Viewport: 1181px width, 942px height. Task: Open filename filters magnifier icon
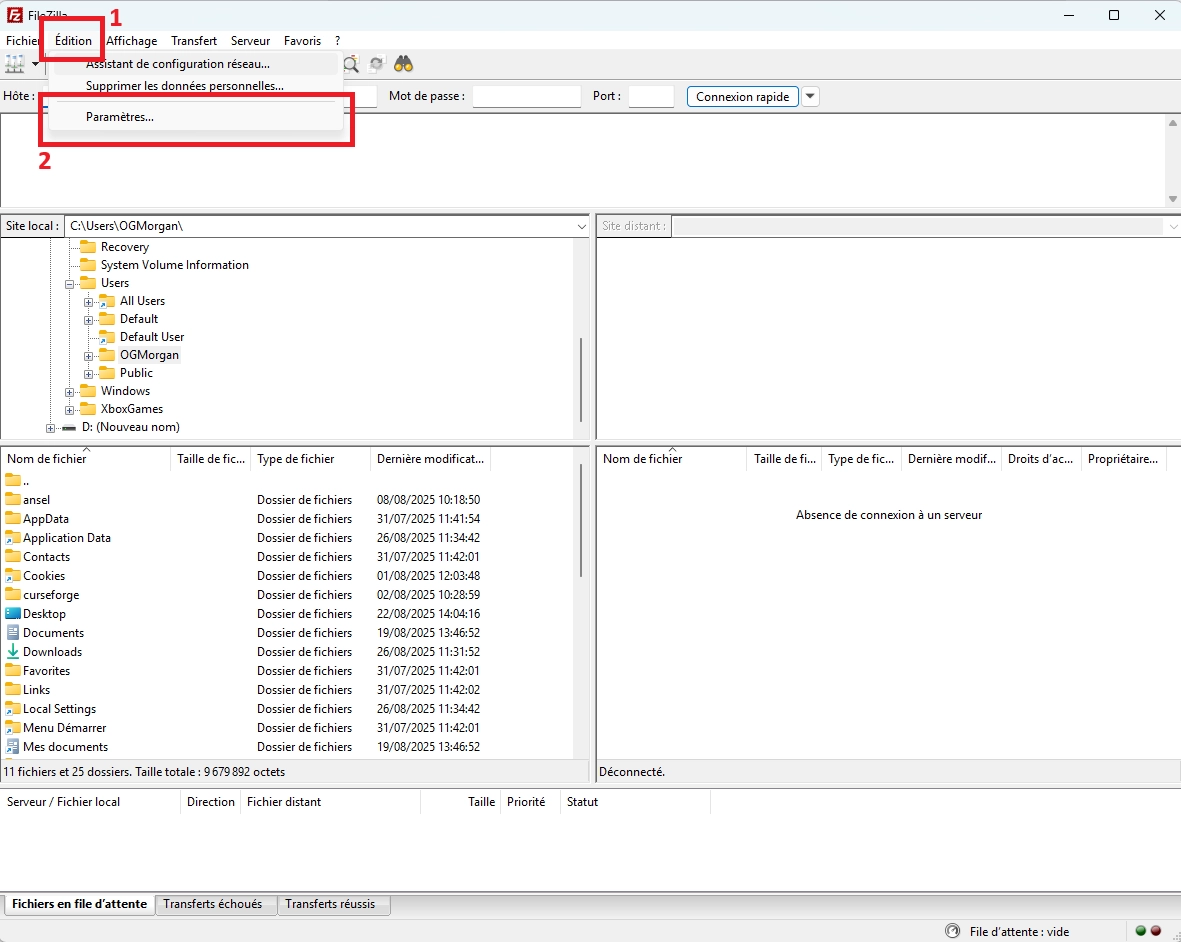point(351,64)
